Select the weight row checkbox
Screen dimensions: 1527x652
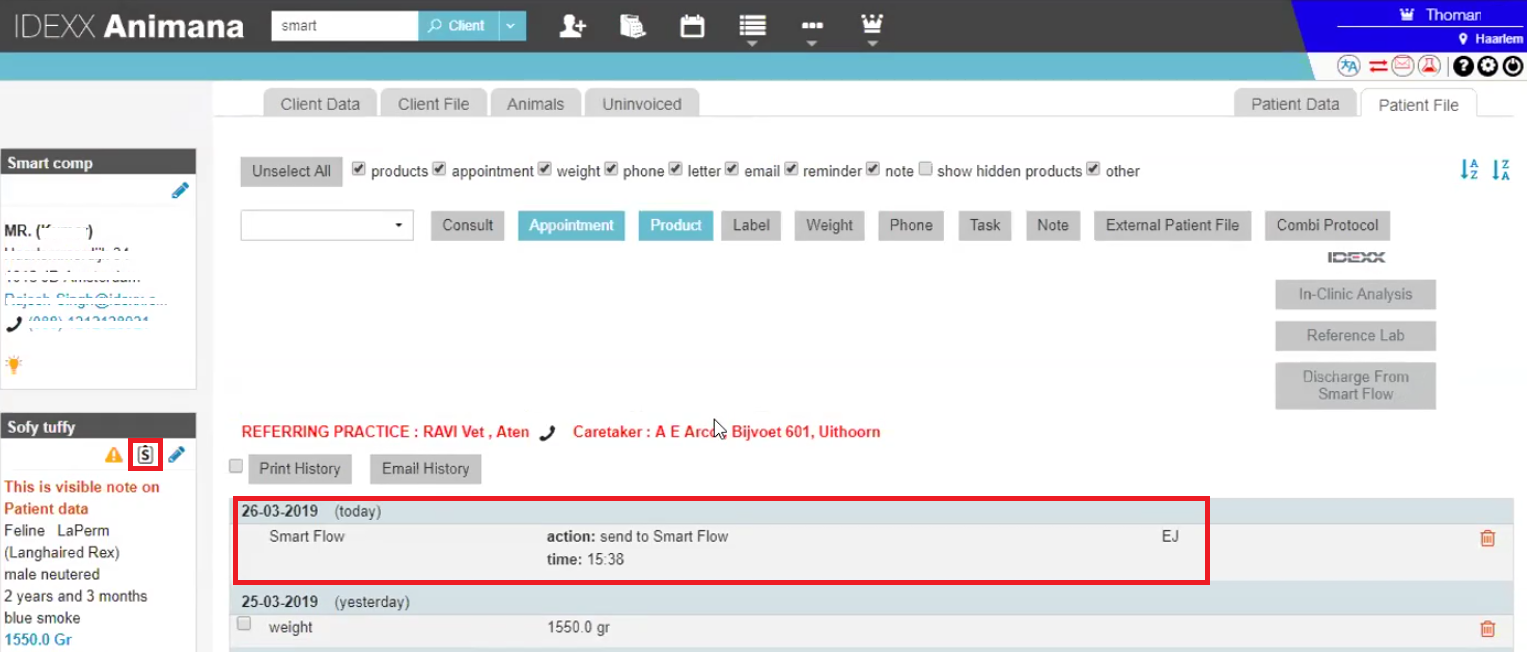[244, 624]
